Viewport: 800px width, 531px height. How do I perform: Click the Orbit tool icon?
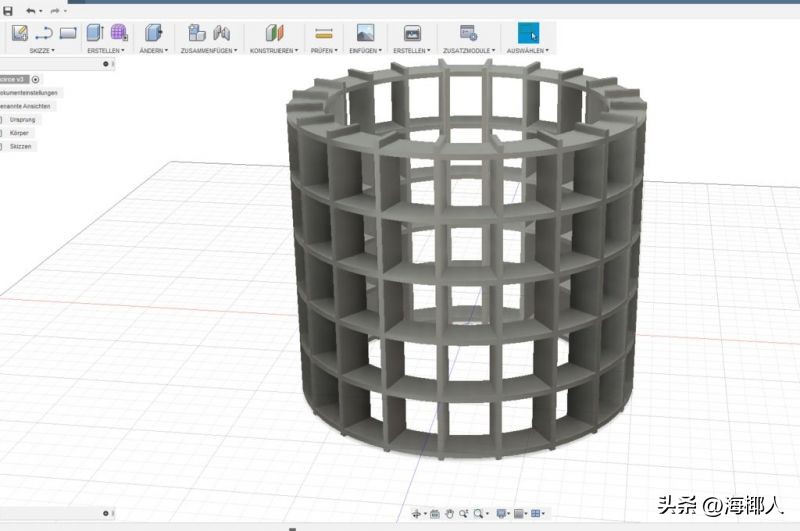coord(418,513)
